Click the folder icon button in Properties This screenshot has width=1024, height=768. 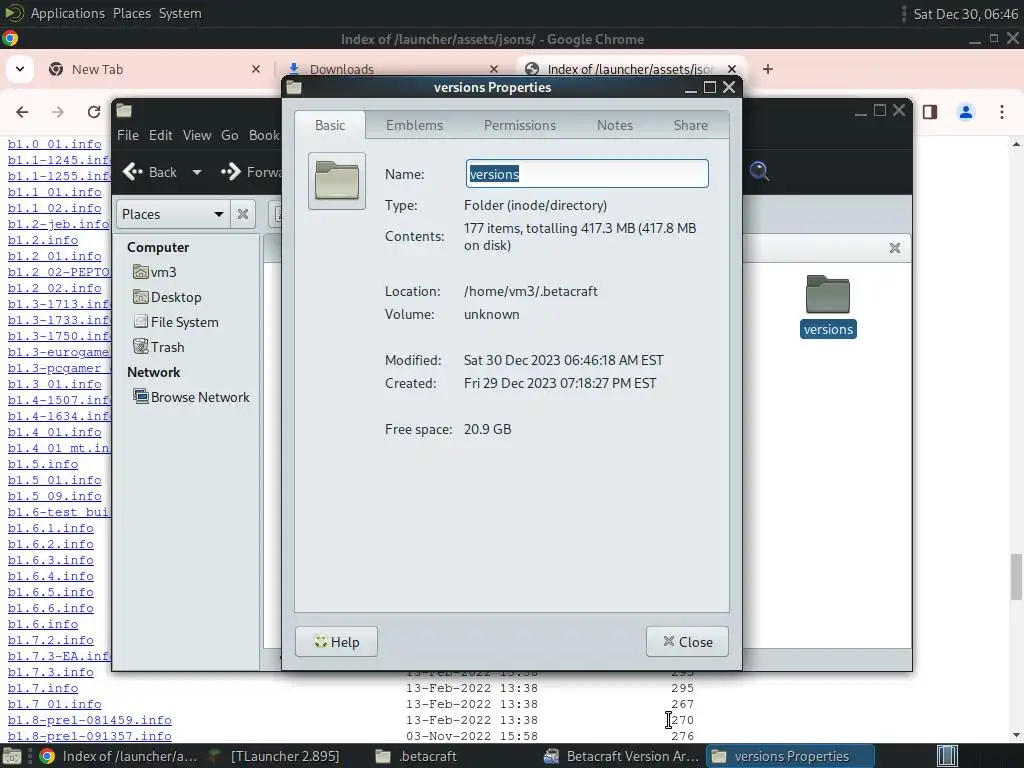(x=337, y=181)
